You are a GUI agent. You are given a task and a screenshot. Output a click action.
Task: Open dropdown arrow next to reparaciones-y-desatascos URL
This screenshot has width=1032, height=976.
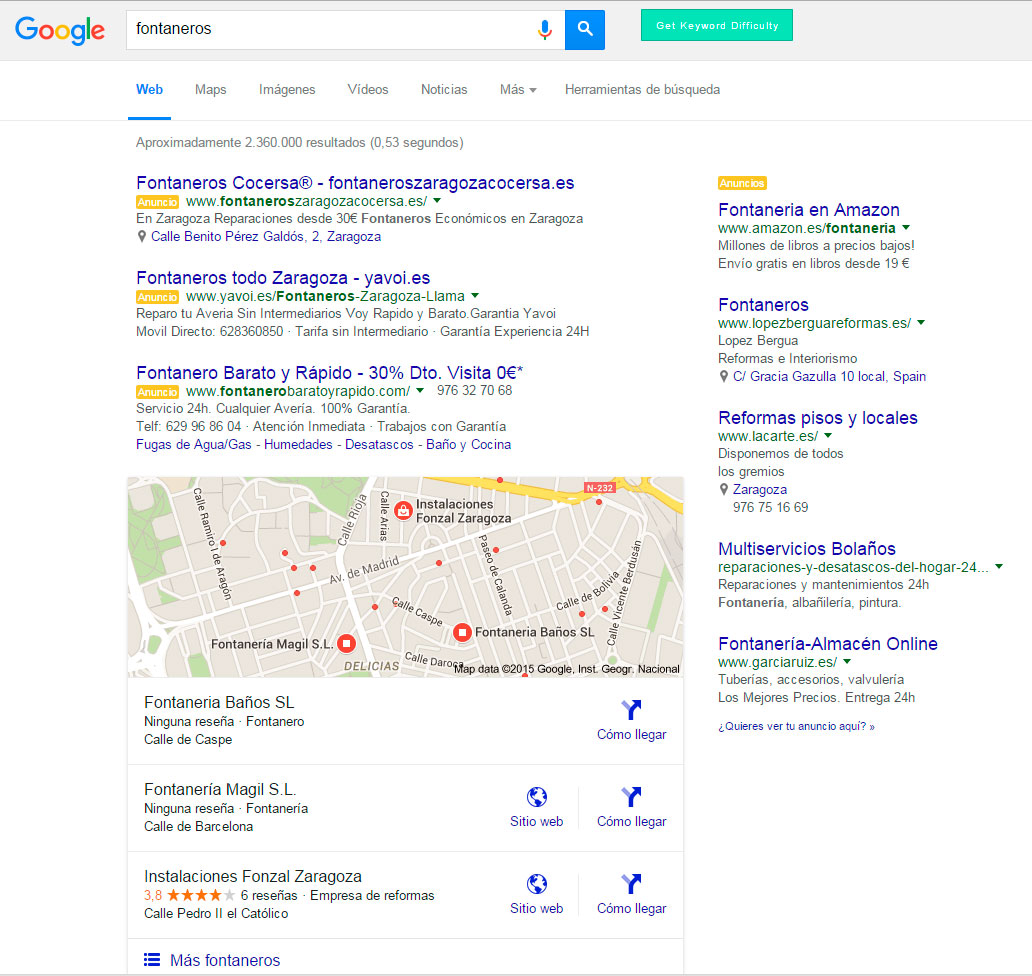(x=999, y=567)
